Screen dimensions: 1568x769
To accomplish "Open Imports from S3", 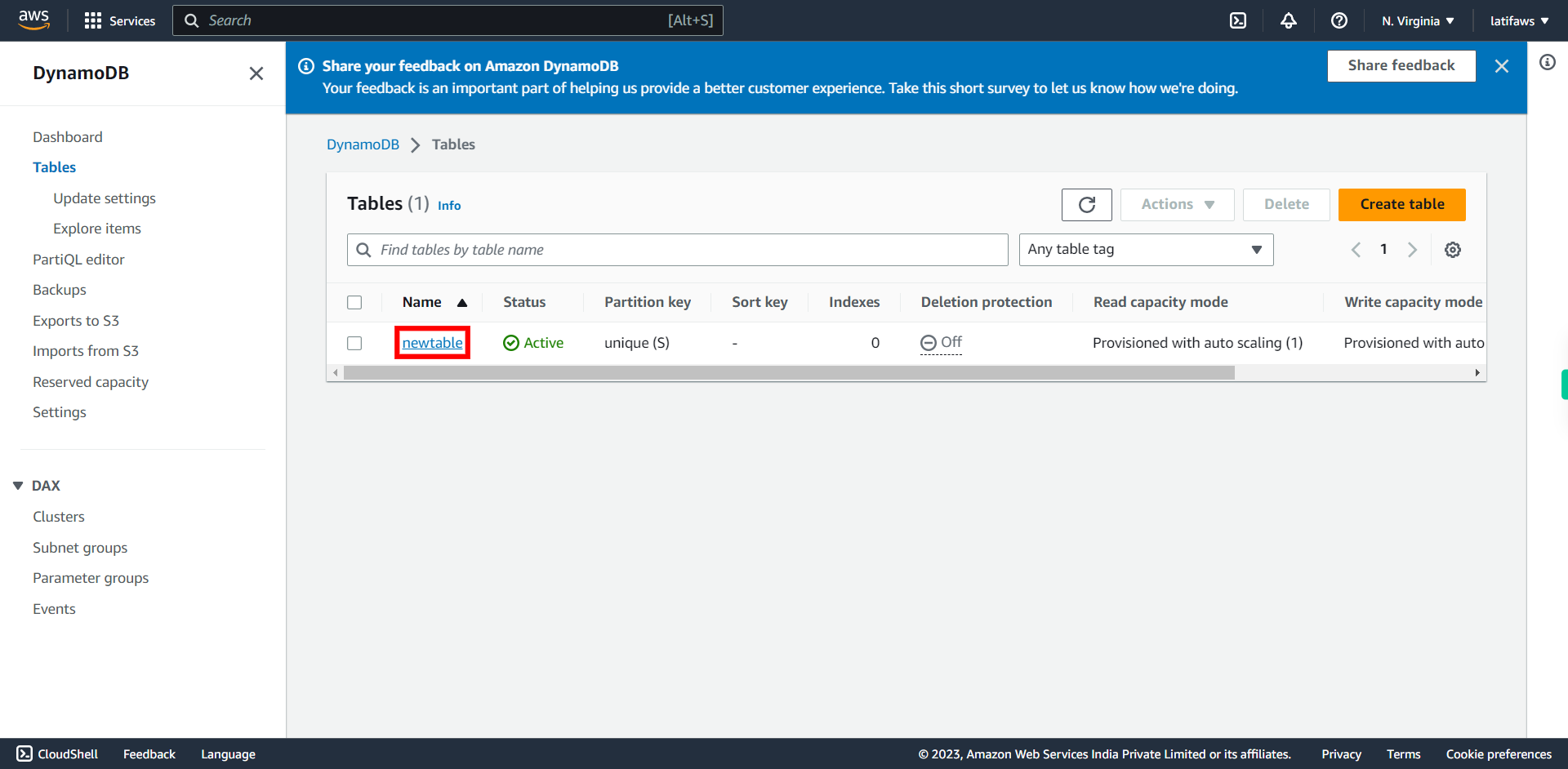I will point(86,351).
